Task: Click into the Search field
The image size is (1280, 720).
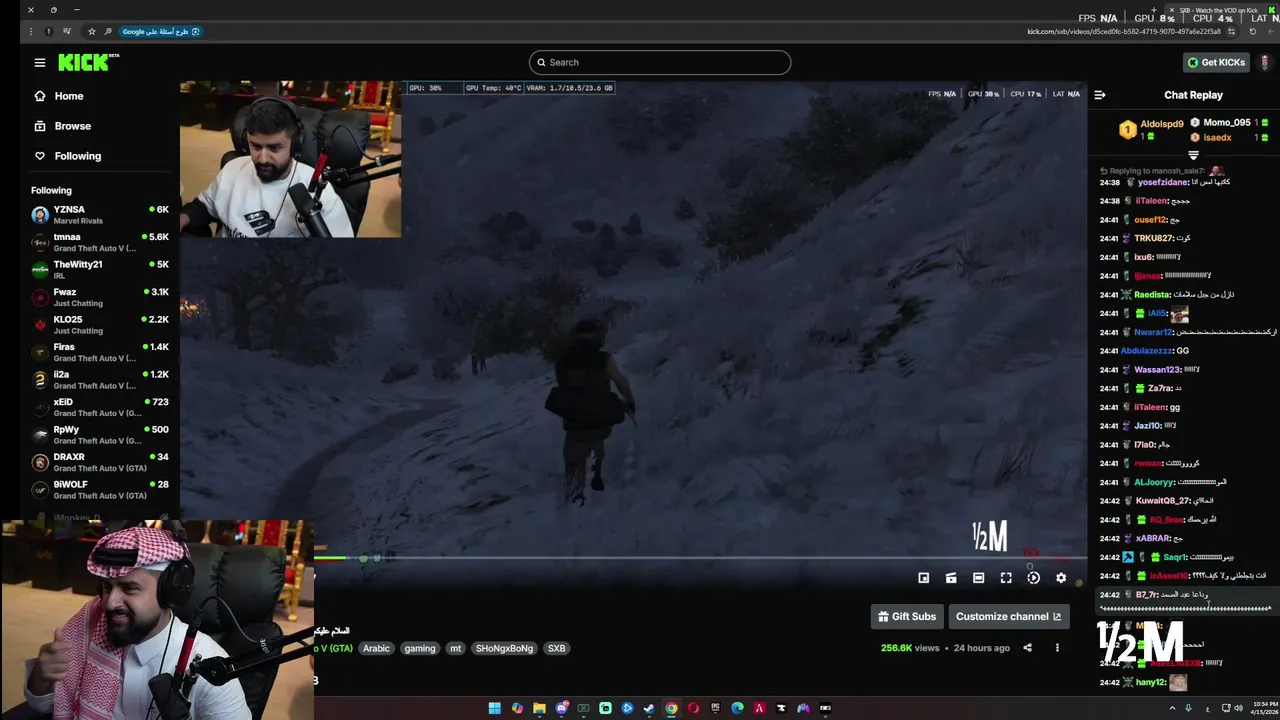Action: point(660,62)
